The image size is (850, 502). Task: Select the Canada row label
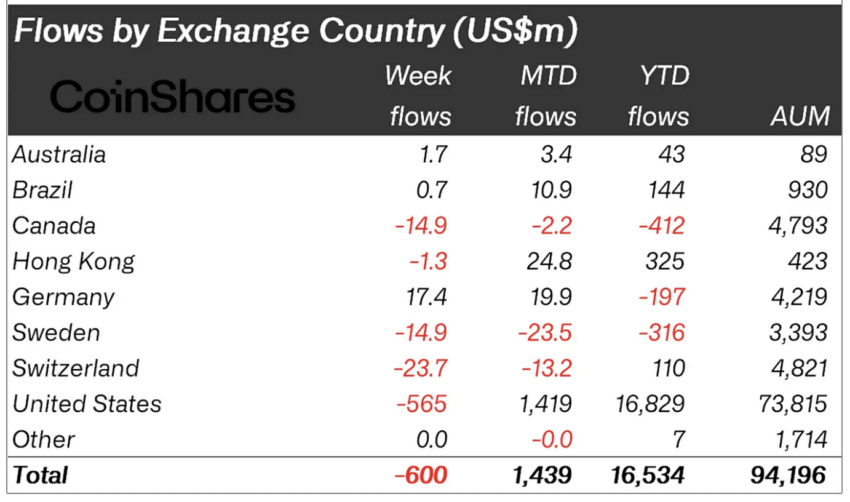click(x=54, y=226)
